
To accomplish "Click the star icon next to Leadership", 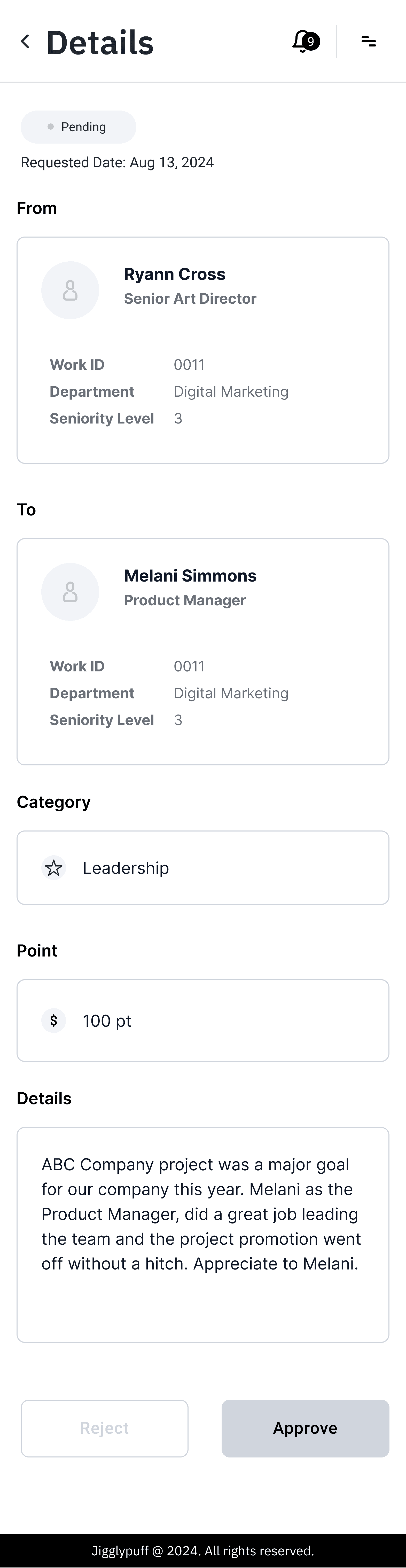I will 53,868.
